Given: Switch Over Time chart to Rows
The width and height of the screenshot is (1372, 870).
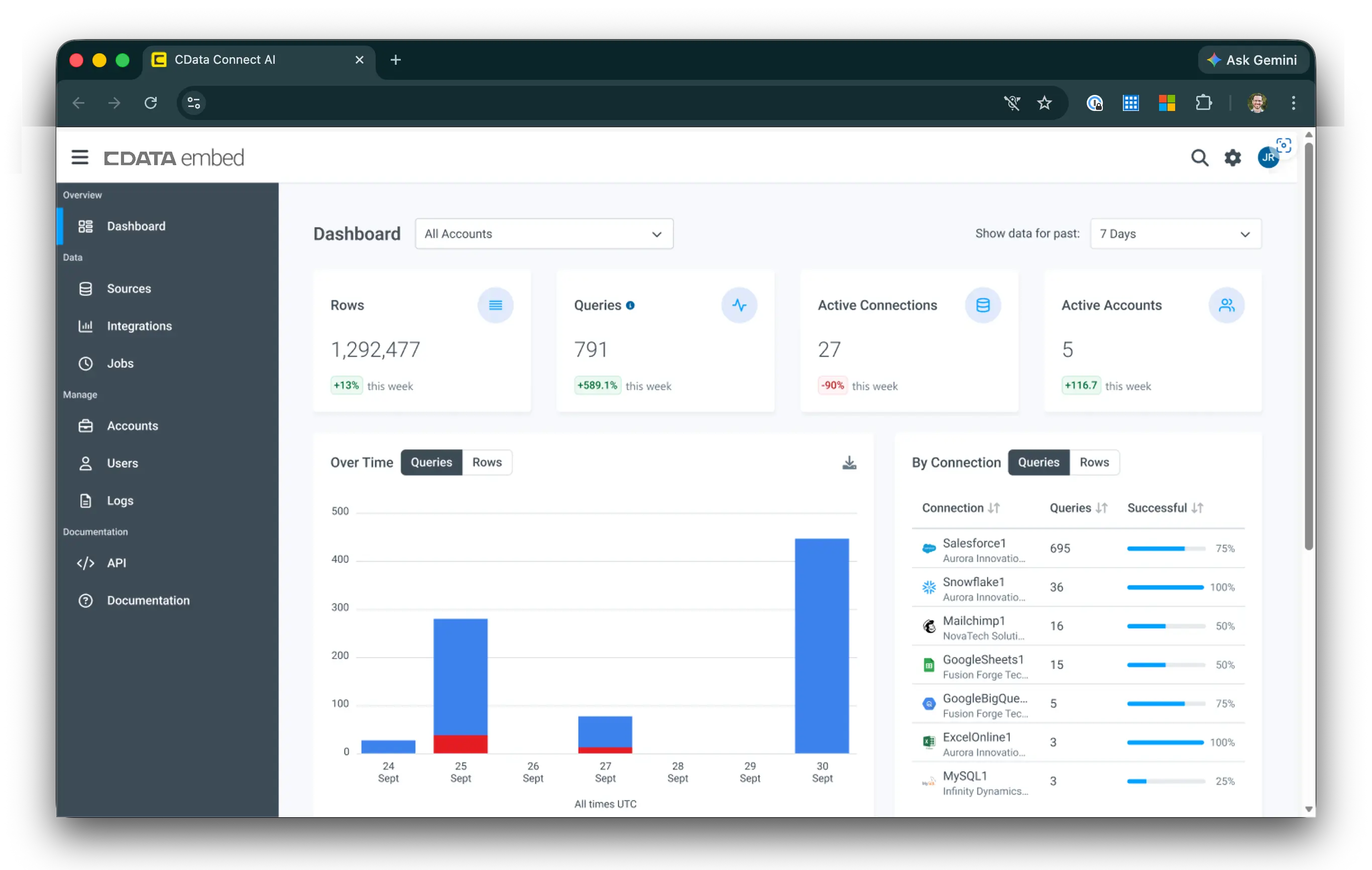Looking at the screenshot, I should pos(487,462).
